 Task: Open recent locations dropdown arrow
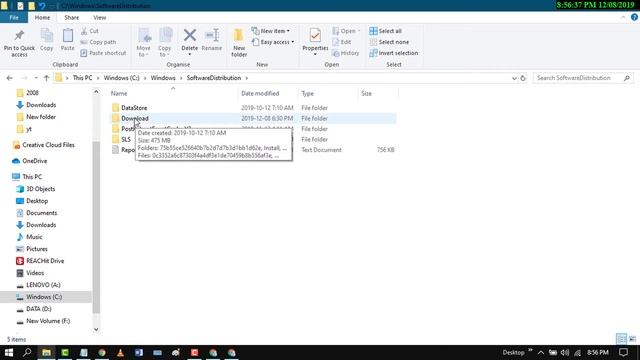tap(36, 78)
